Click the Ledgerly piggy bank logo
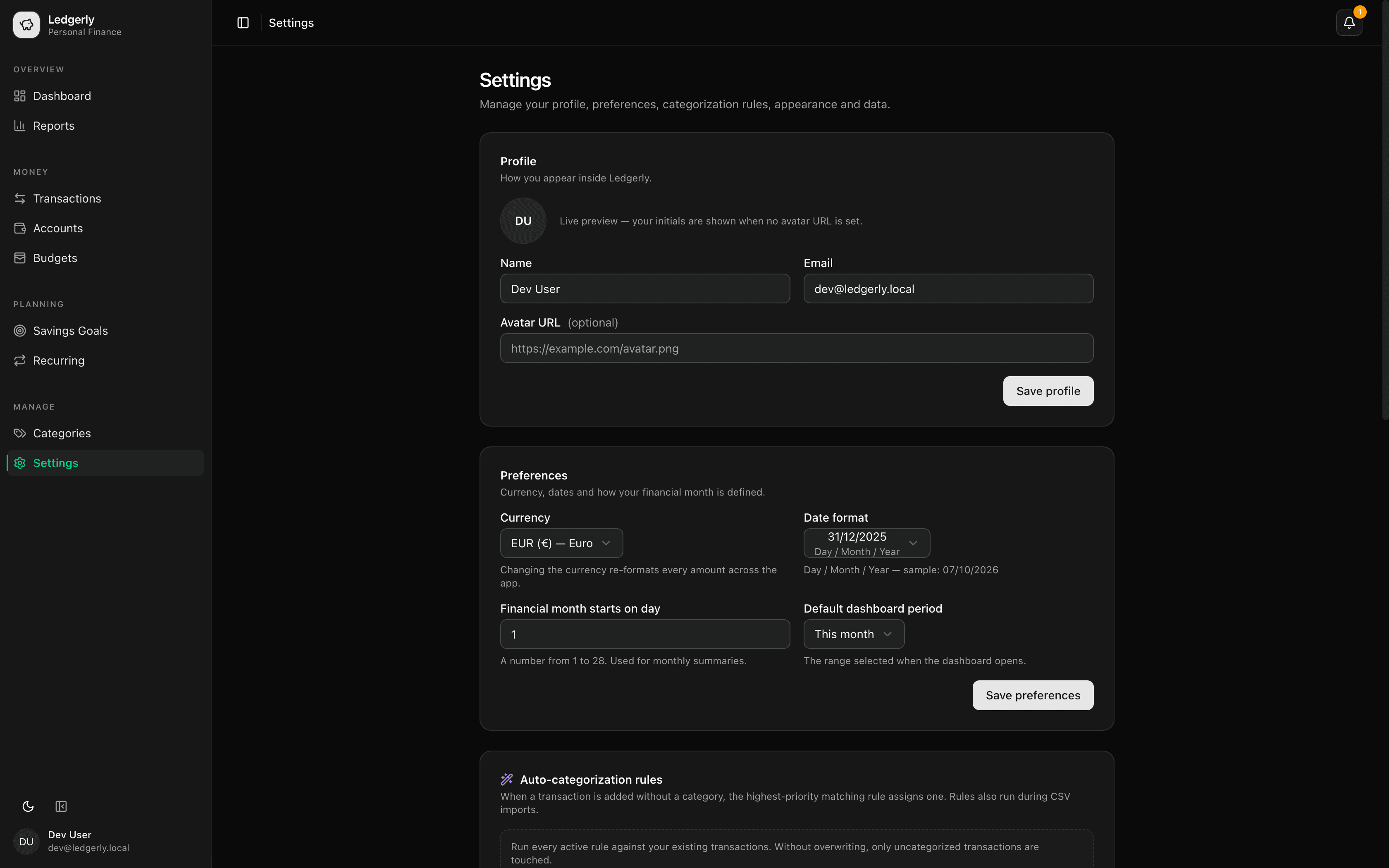 26,25
